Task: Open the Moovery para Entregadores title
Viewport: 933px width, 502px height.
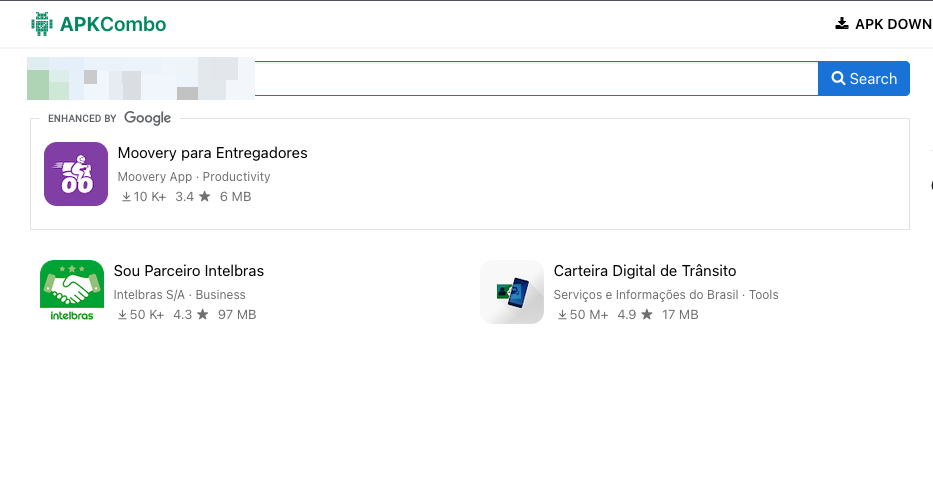Action: coord(212,153)
